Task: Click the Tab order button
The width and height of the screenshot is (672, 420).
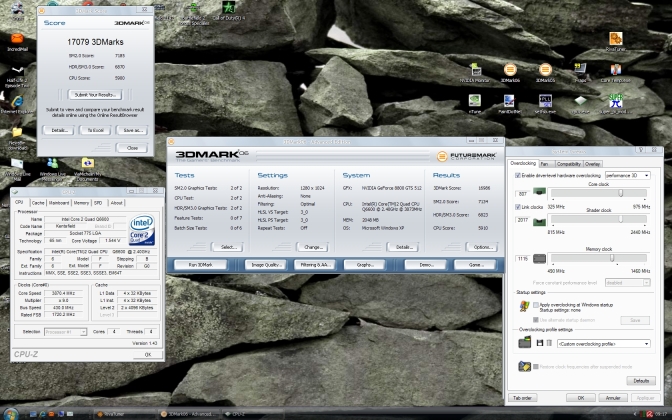Action: (522, 398)
